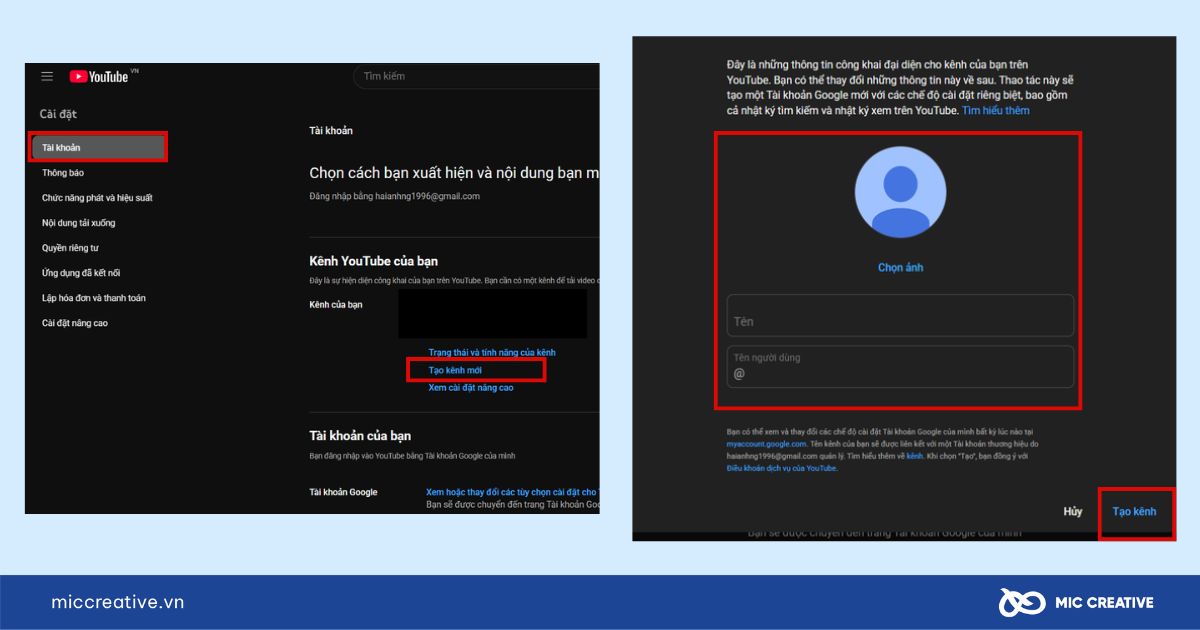Click the Kênh của bạn label

[336, 304]
